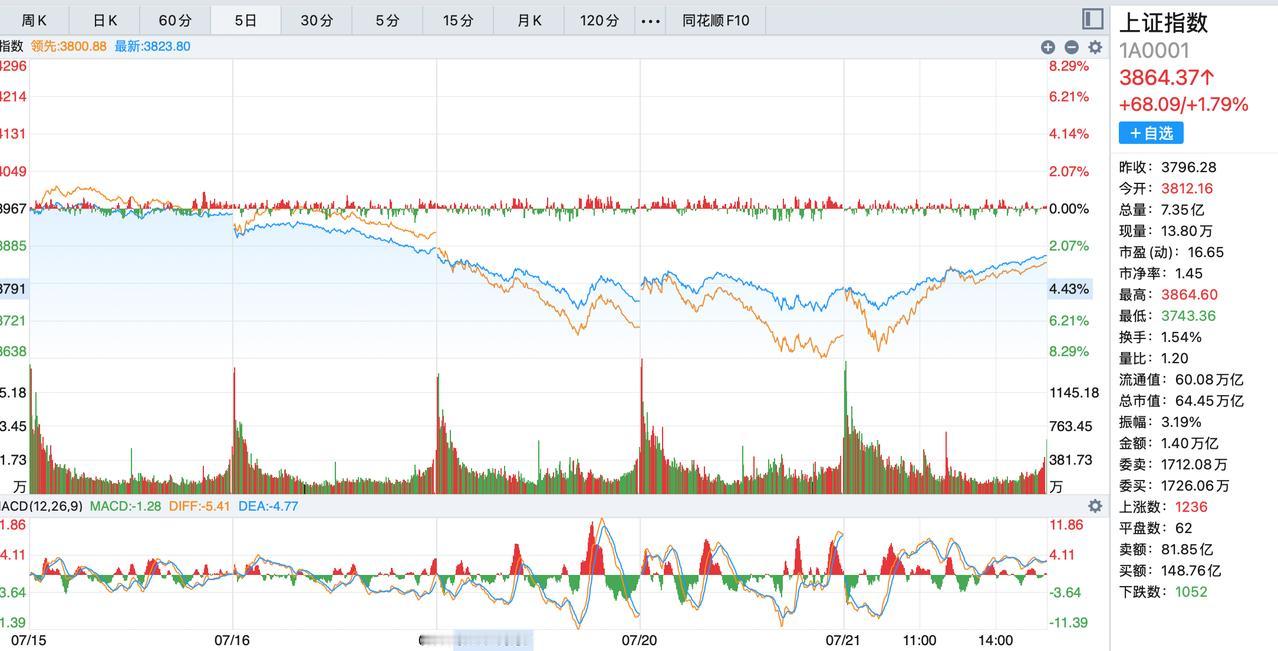Image resolution: width=1278 pixels, height=651 pixels.
Task: Click the 最低 3743.36 row
Action: point(1167,316)
